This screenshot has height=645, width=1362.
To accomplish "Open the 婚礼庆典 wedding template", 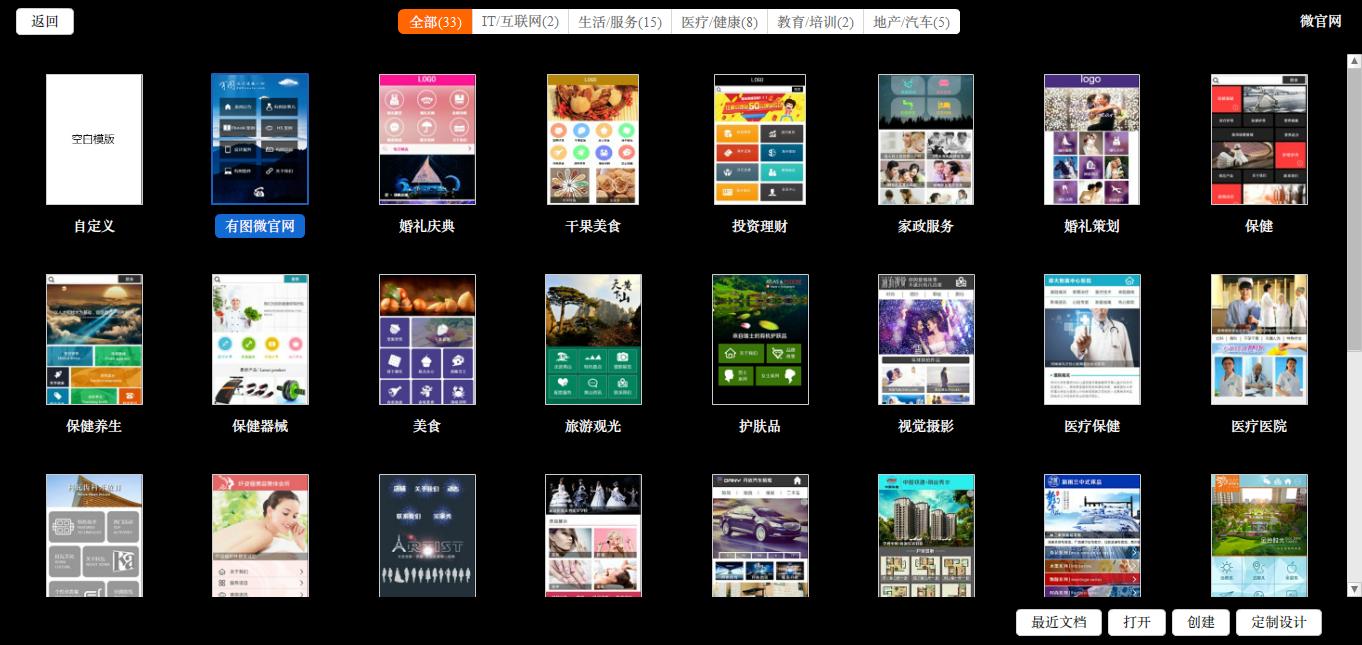I will point(427,139).
